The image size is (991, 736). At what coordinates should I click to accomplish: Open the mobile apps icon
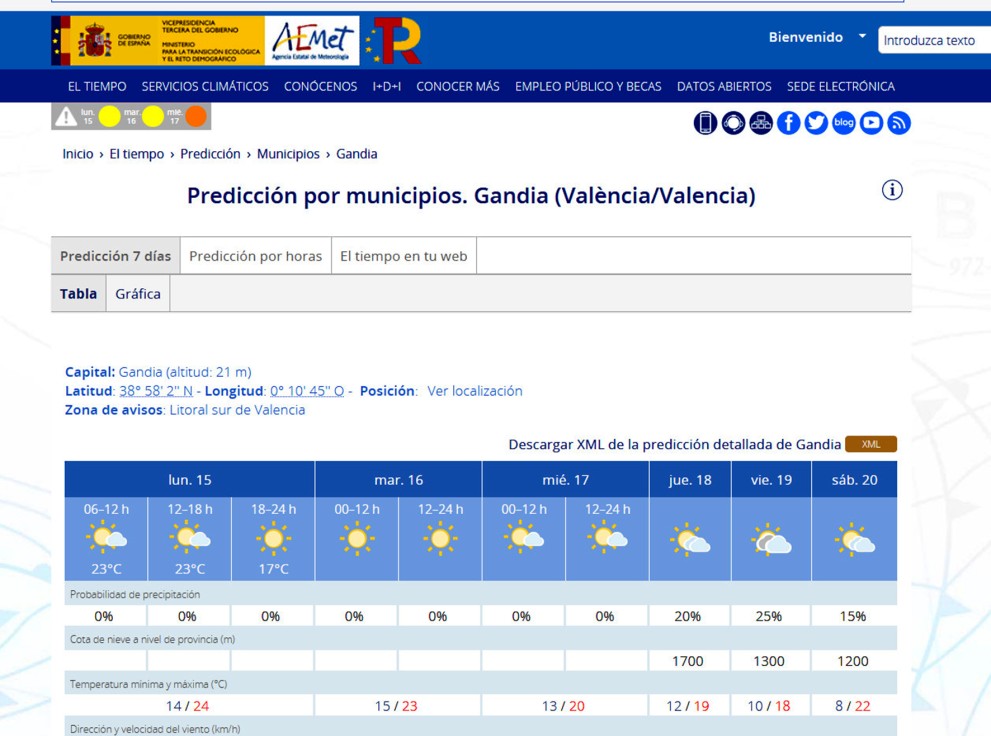pyautogui.click(x=705, y=123)
